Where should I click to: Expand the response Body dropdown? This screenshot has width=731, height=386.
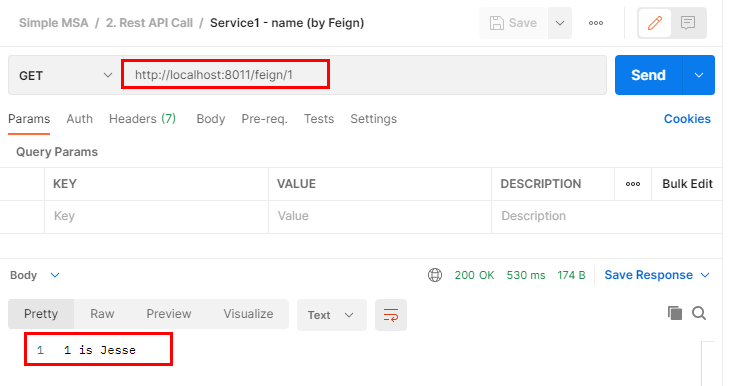click(x=35, y=275)
